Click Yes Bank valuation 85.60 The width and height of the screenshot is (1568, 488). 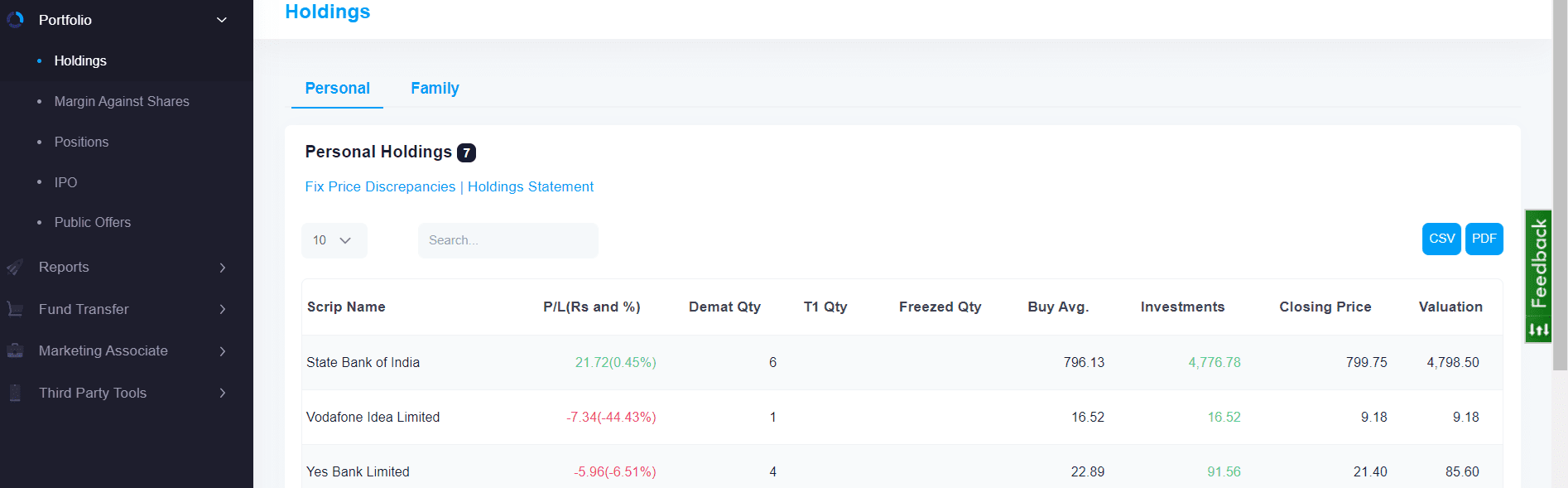[x=1462, y=471]
